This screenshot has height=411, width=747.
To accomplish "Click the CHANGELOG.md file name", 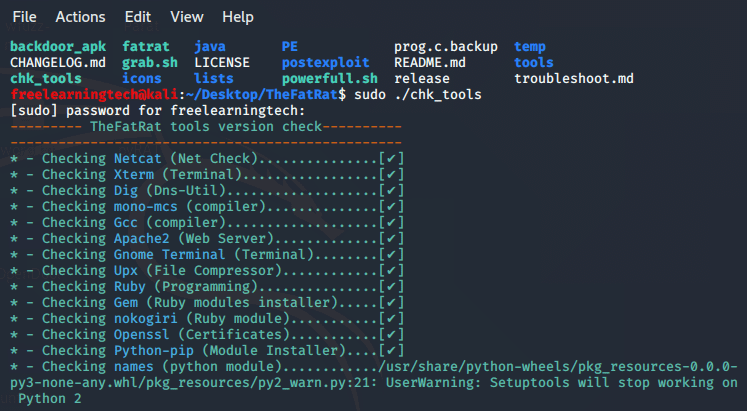I will tap(58, 62).
